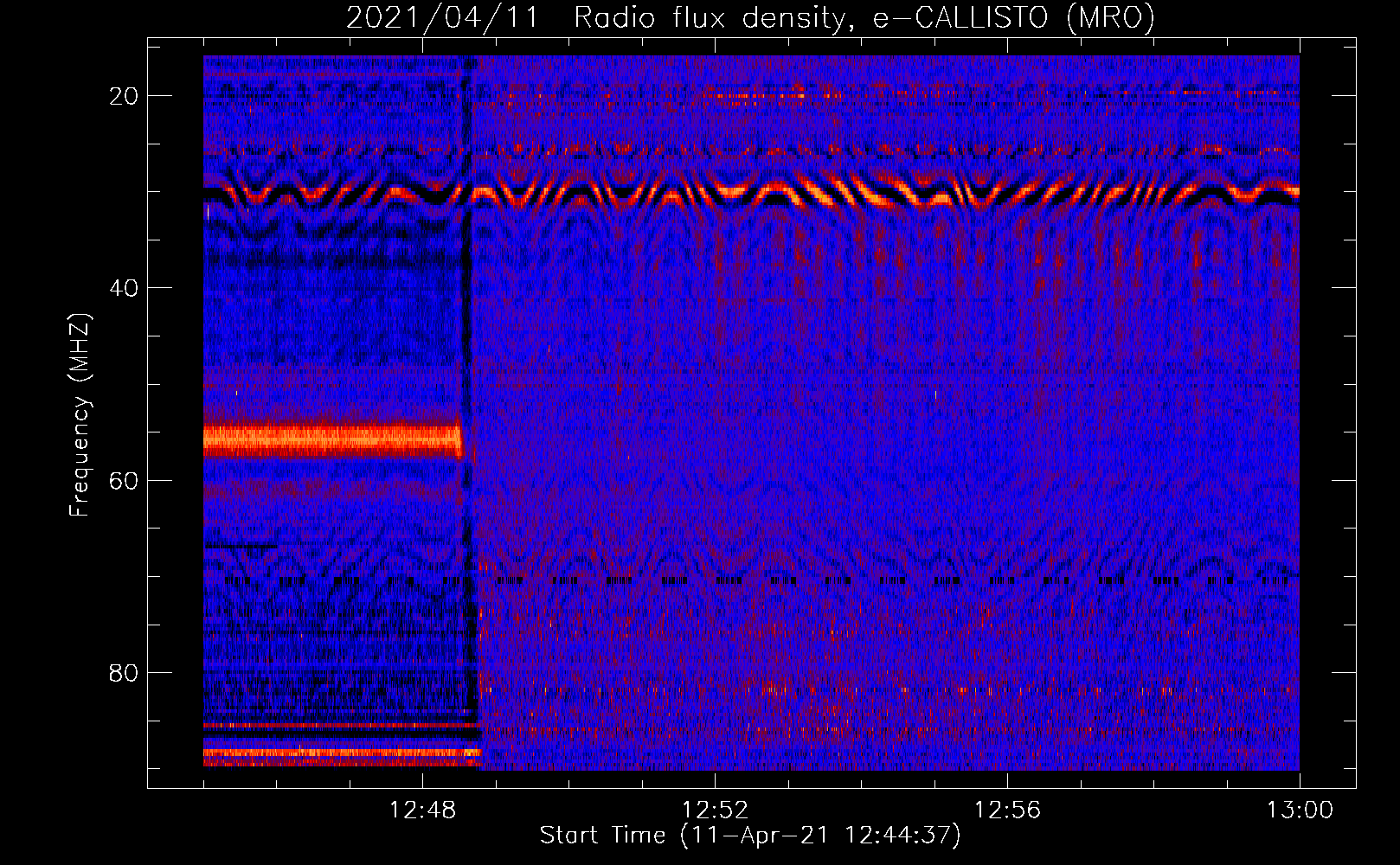
Task: Click the 'Frequency (MHZ)' axis label
Action: (80, 416)
